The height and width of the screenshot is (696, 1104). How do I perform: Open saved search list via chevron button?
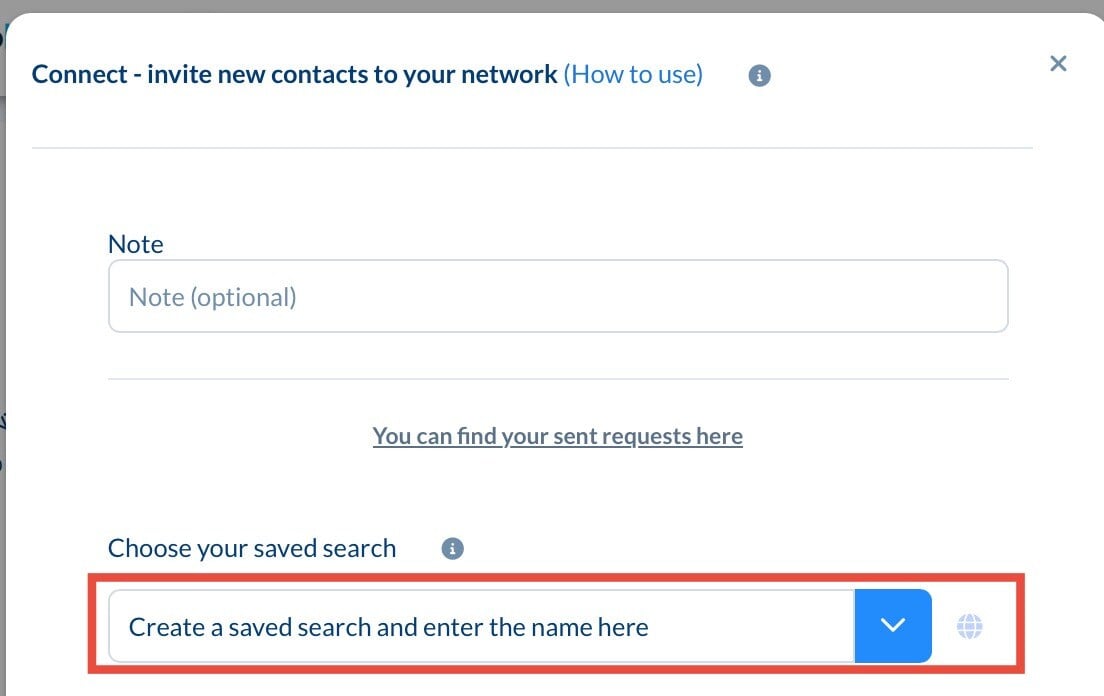(893, 626)
